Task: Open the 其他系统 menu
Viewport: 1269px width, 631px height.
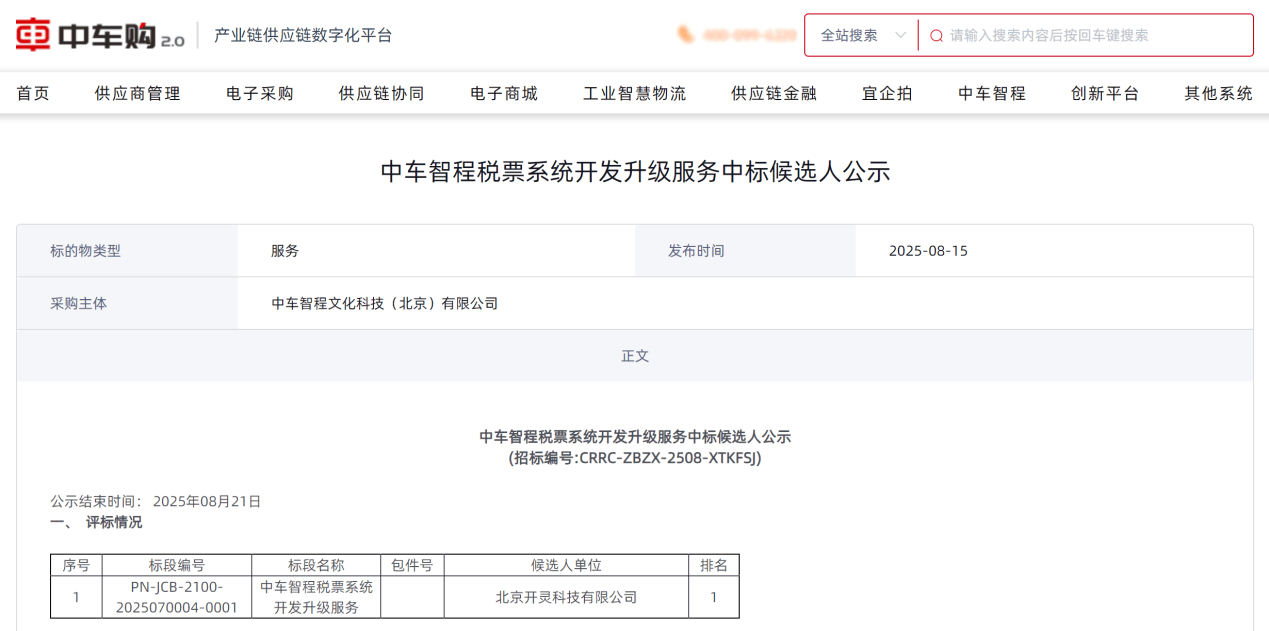Action: click(1218, 94)
